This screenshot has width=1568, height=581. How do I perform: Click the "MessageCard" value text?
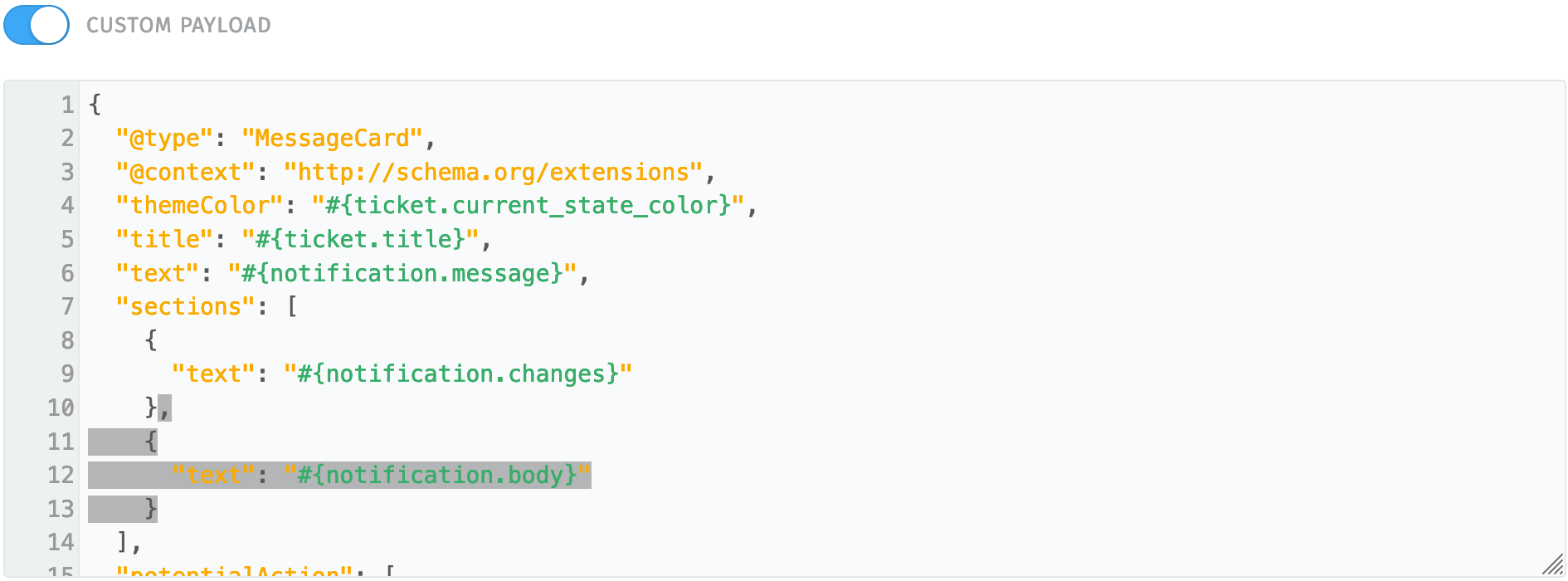[333, 138]
